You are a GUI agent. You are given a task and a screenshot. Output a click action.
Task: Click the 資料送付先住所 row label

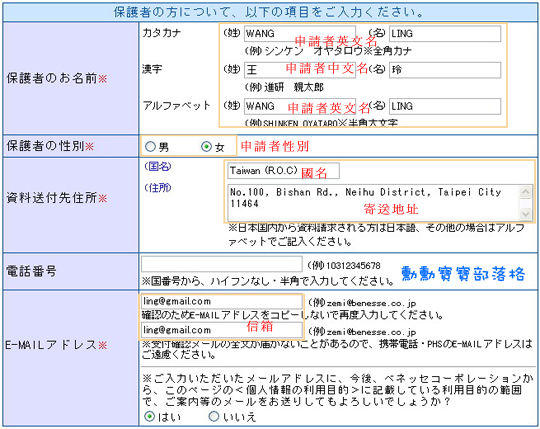(57, 198)
